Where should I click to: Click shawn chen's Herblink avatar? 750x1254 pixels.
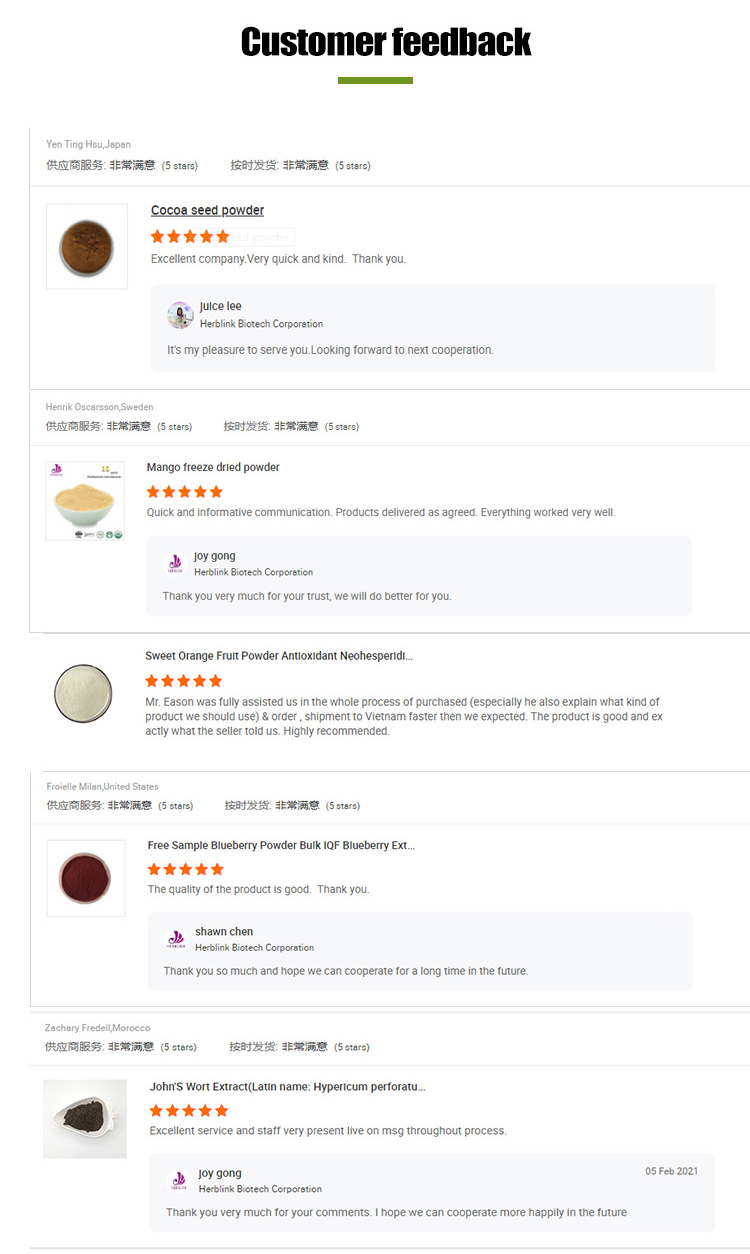click(175, 939)
